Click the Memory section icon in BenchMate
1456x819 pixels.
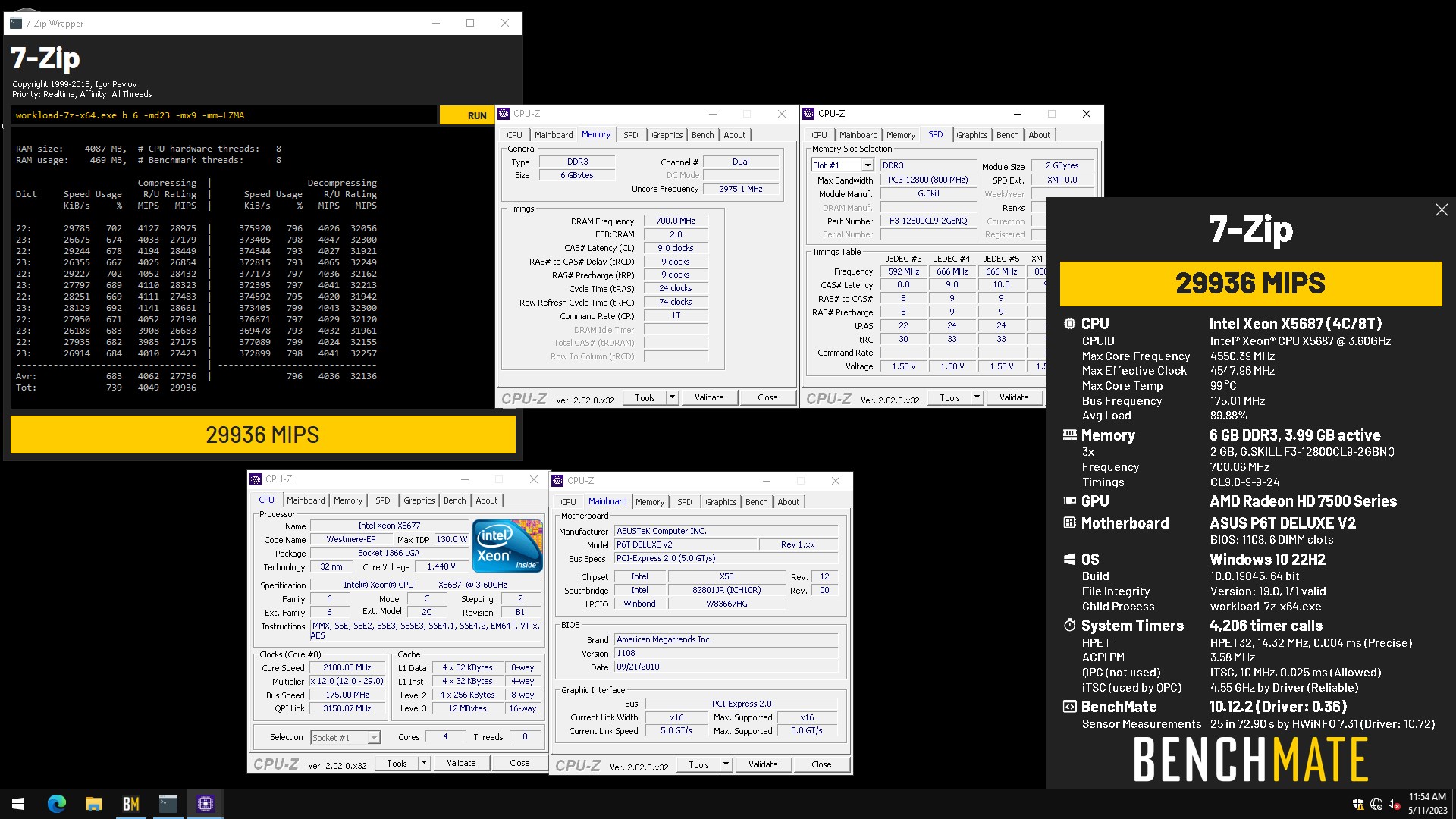coord(1069,435)
